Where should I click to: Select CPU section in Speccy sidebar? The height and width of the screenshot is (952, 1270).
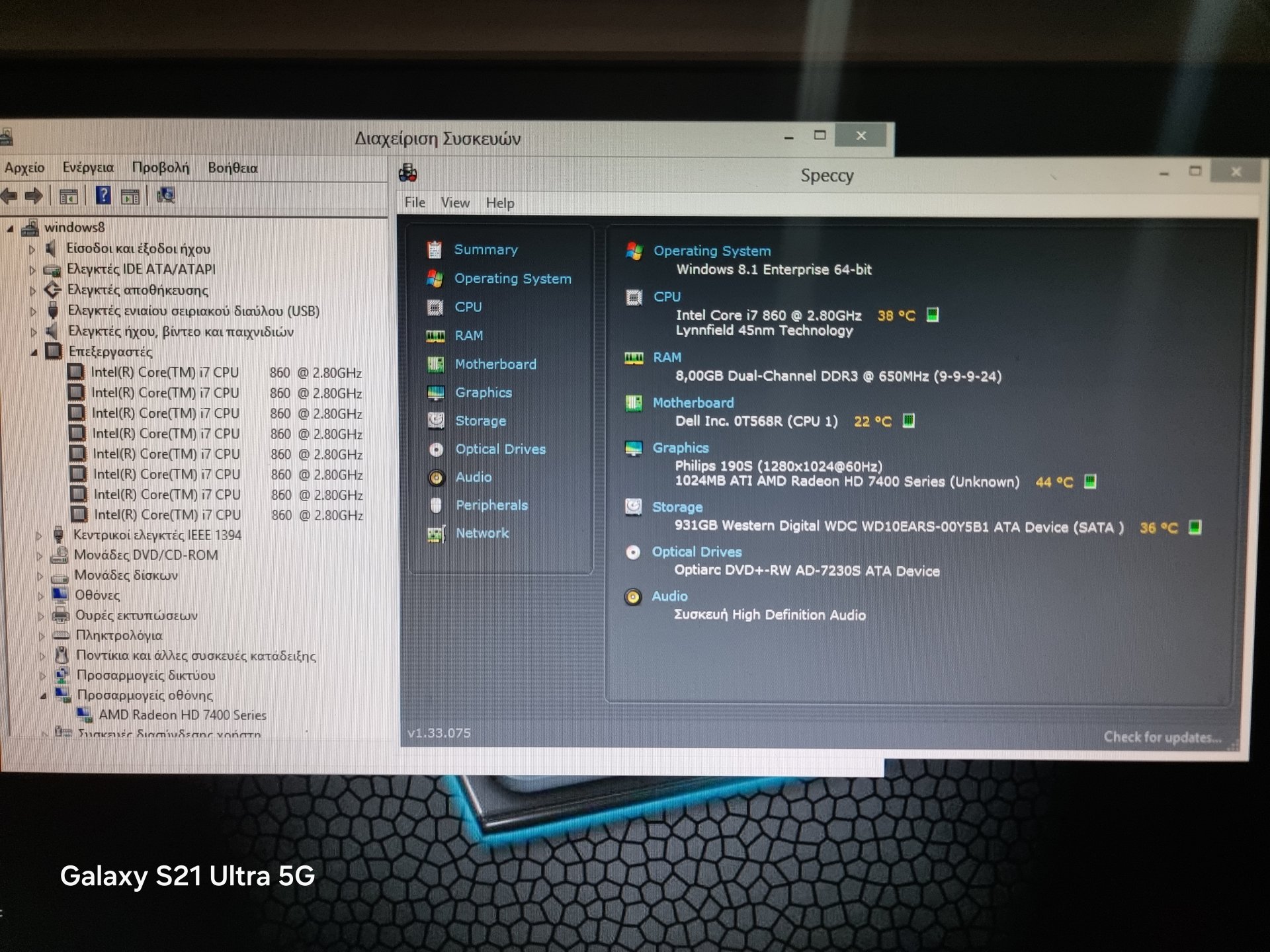coord(468,307)
